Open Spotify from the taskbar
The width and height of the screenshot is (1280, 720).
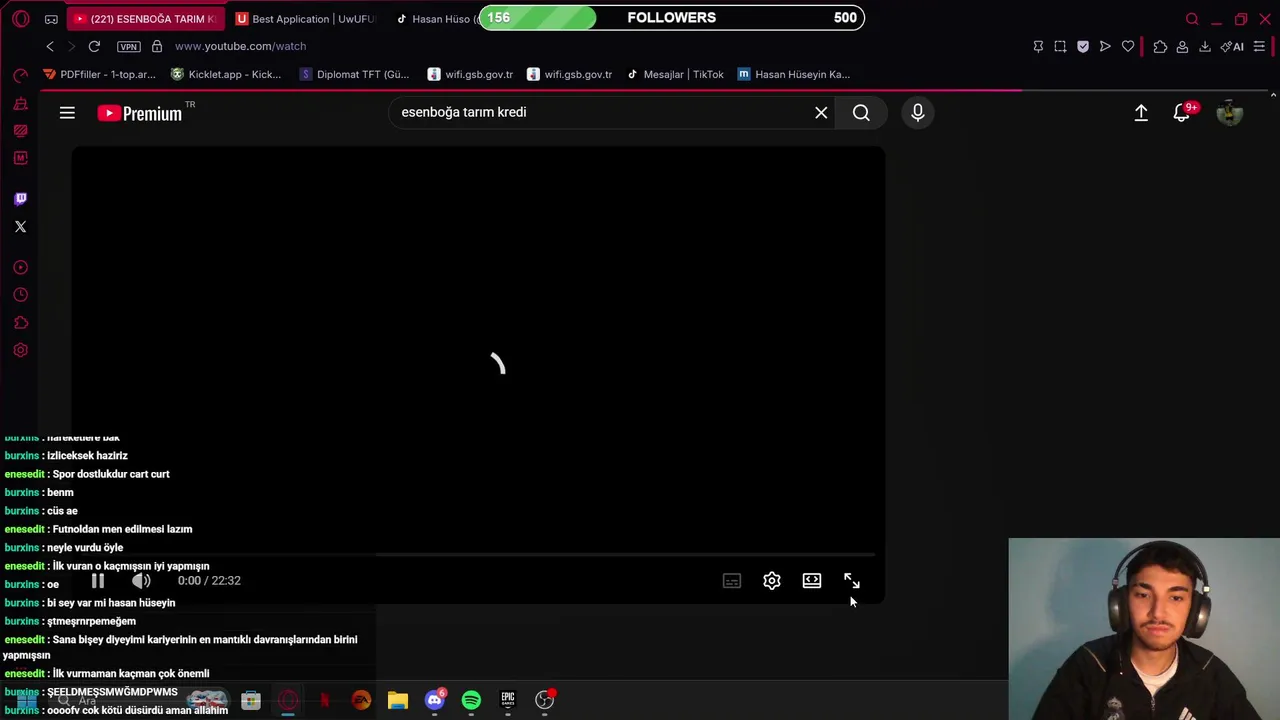click(x=471, y=700)
